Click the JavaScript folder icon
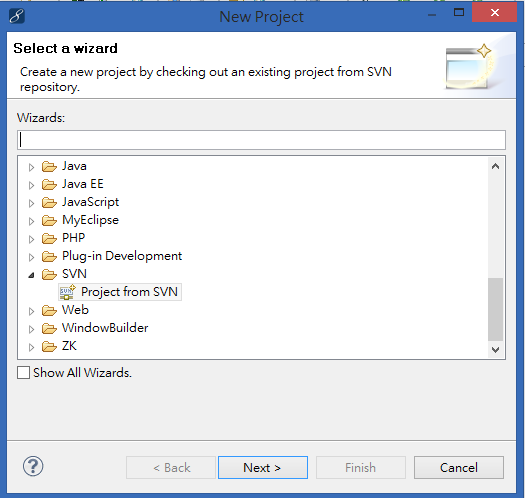Screen dimensions: 525x498 (49, 203)
